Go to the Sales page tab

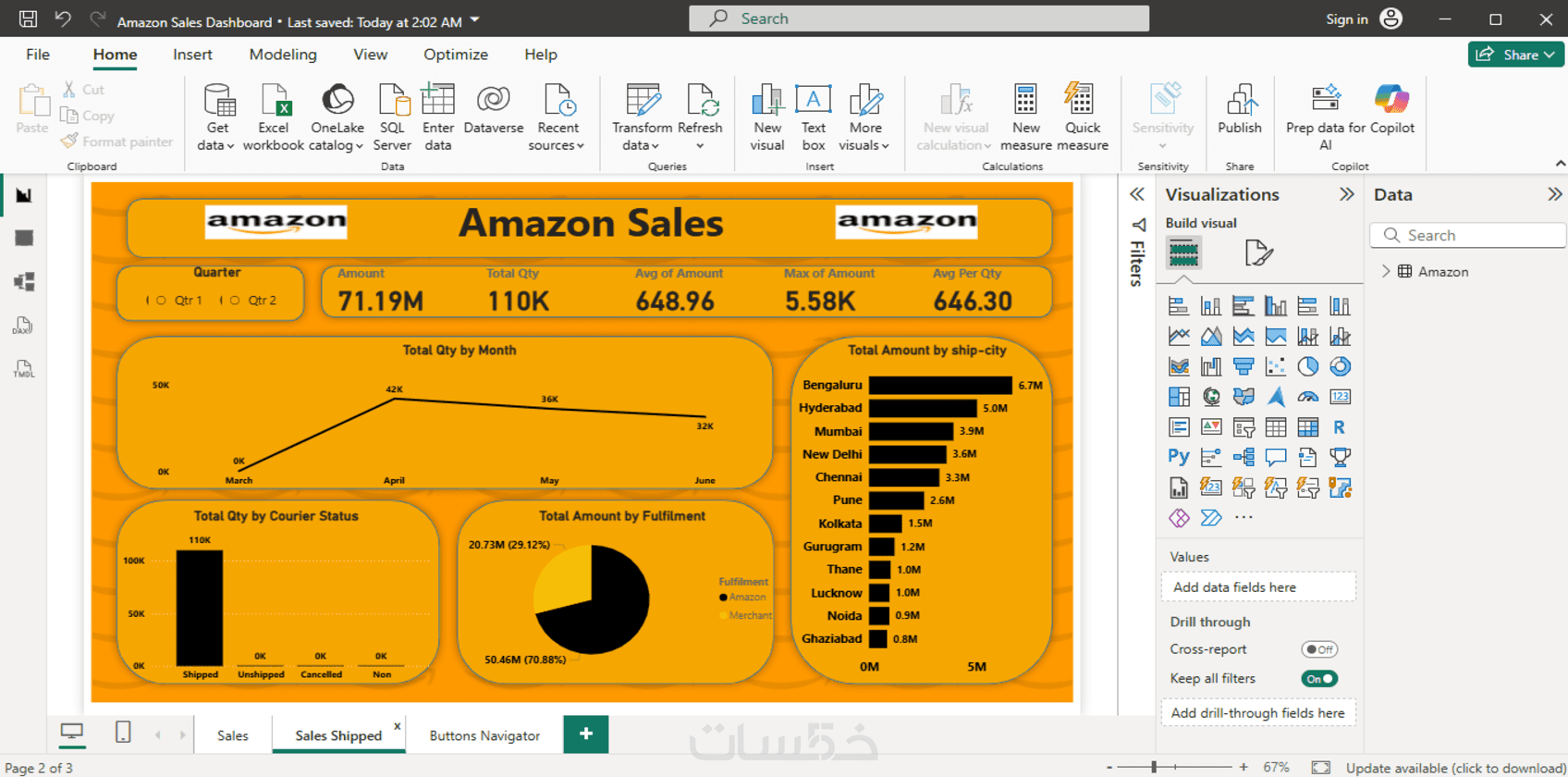(233, 735)
